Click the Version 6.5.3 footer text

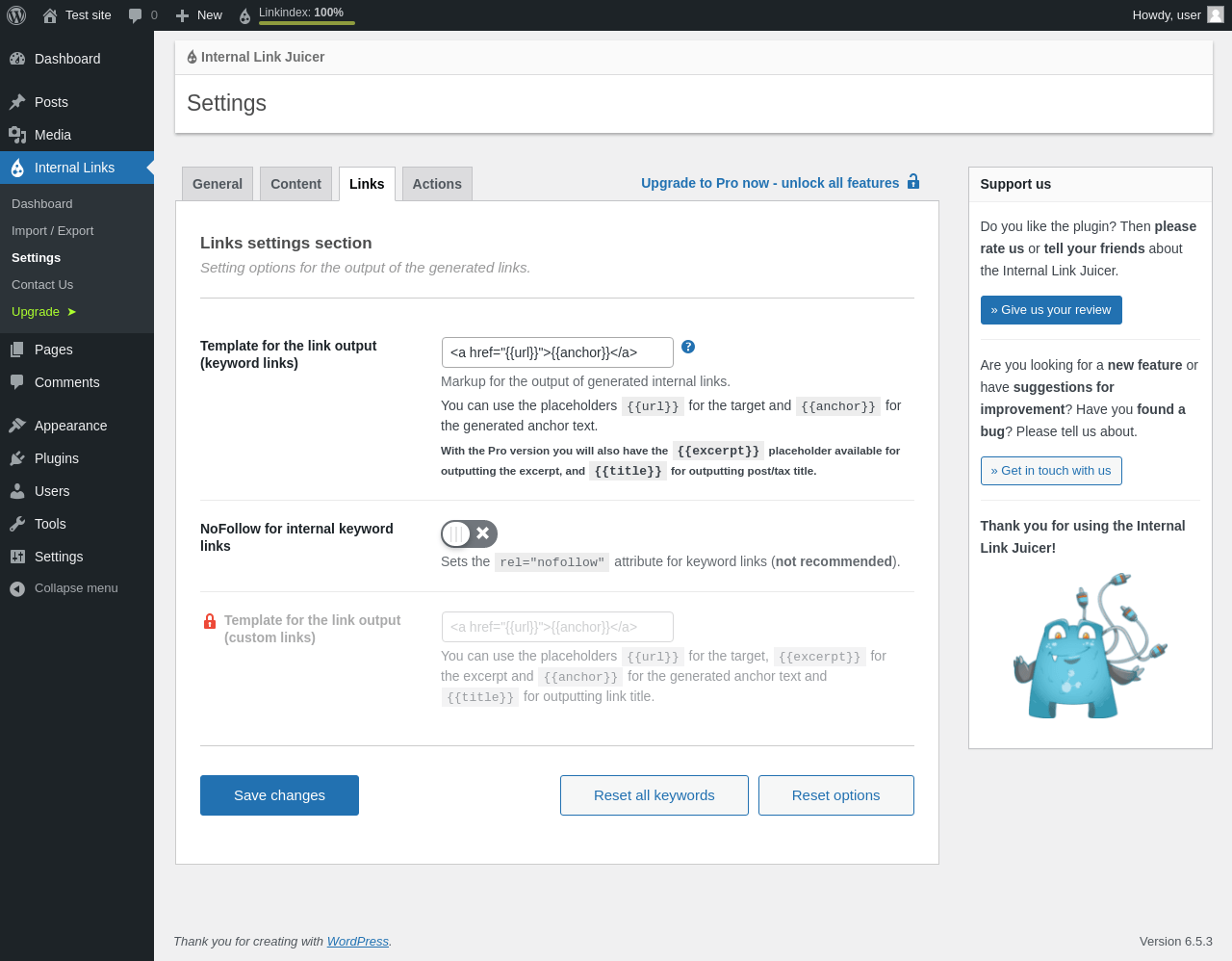pos(1176,942)
